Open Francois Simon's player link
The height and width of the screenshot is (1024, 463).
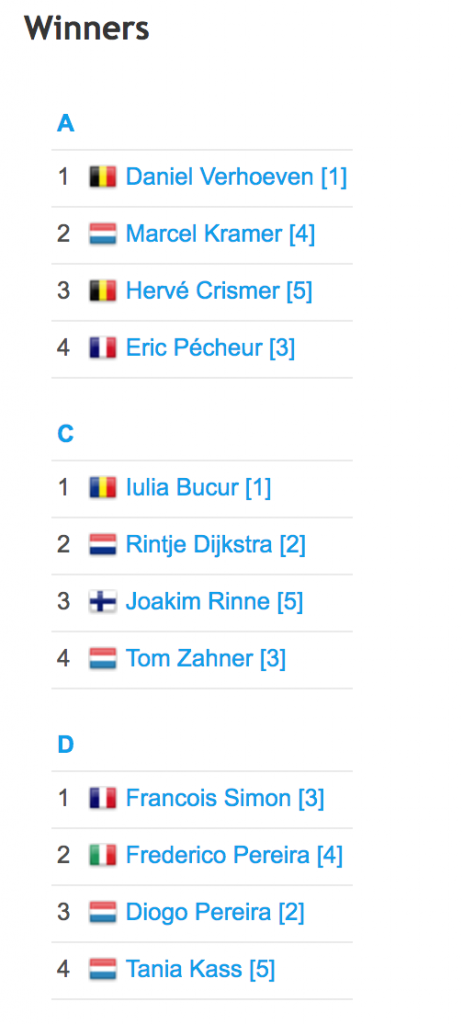225,798
